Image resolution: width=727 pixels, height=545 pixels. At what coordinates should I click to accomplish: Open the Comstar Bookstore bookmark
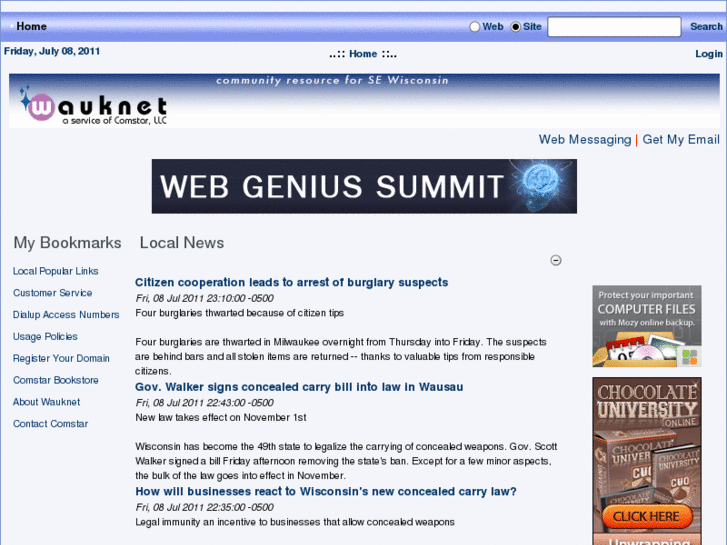pyautogui.click(x=56, y=380)
